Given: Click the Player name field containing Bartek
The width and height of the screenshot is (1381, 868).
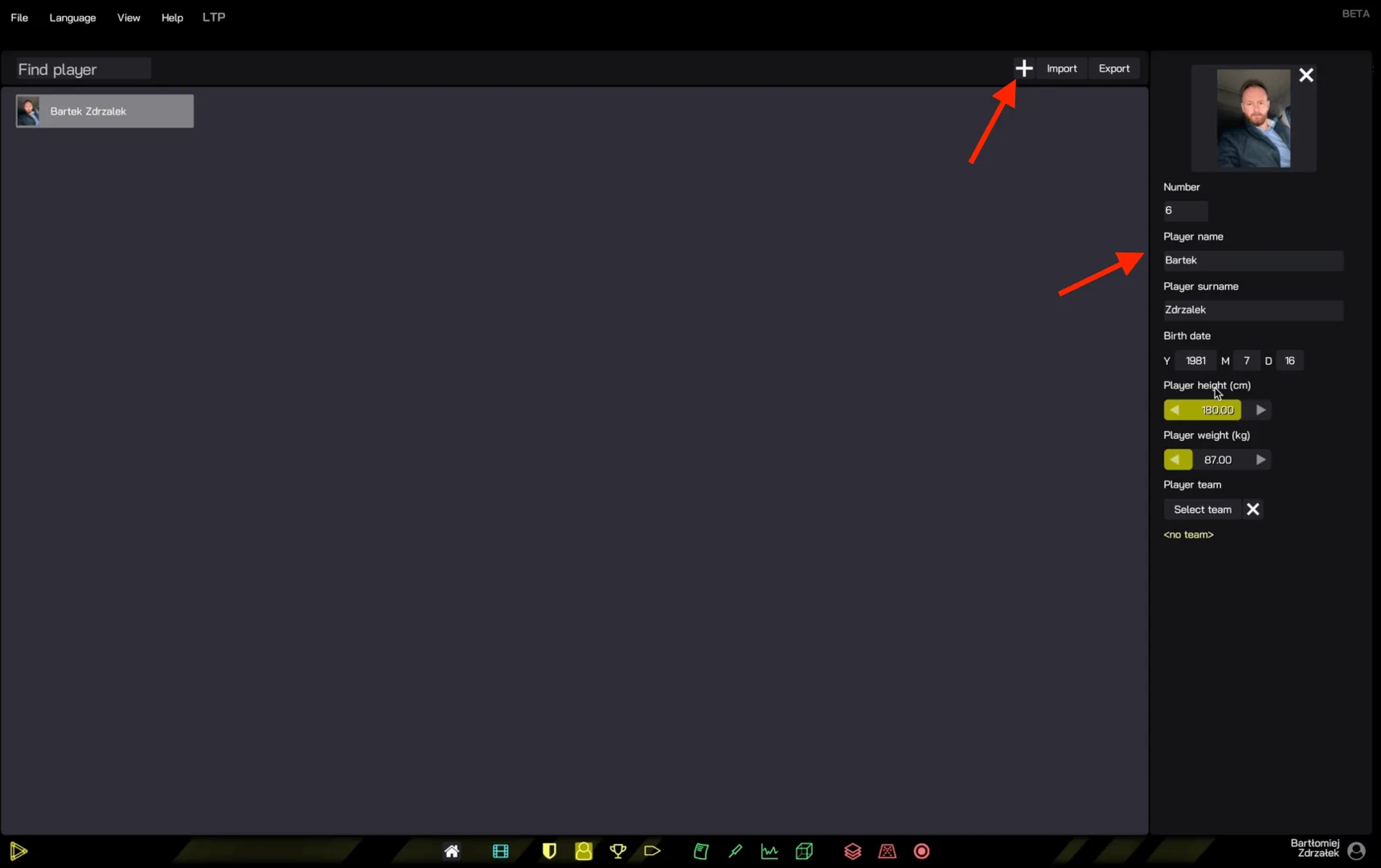Looking at the screenshot, I should click(x=1252, y=260).
